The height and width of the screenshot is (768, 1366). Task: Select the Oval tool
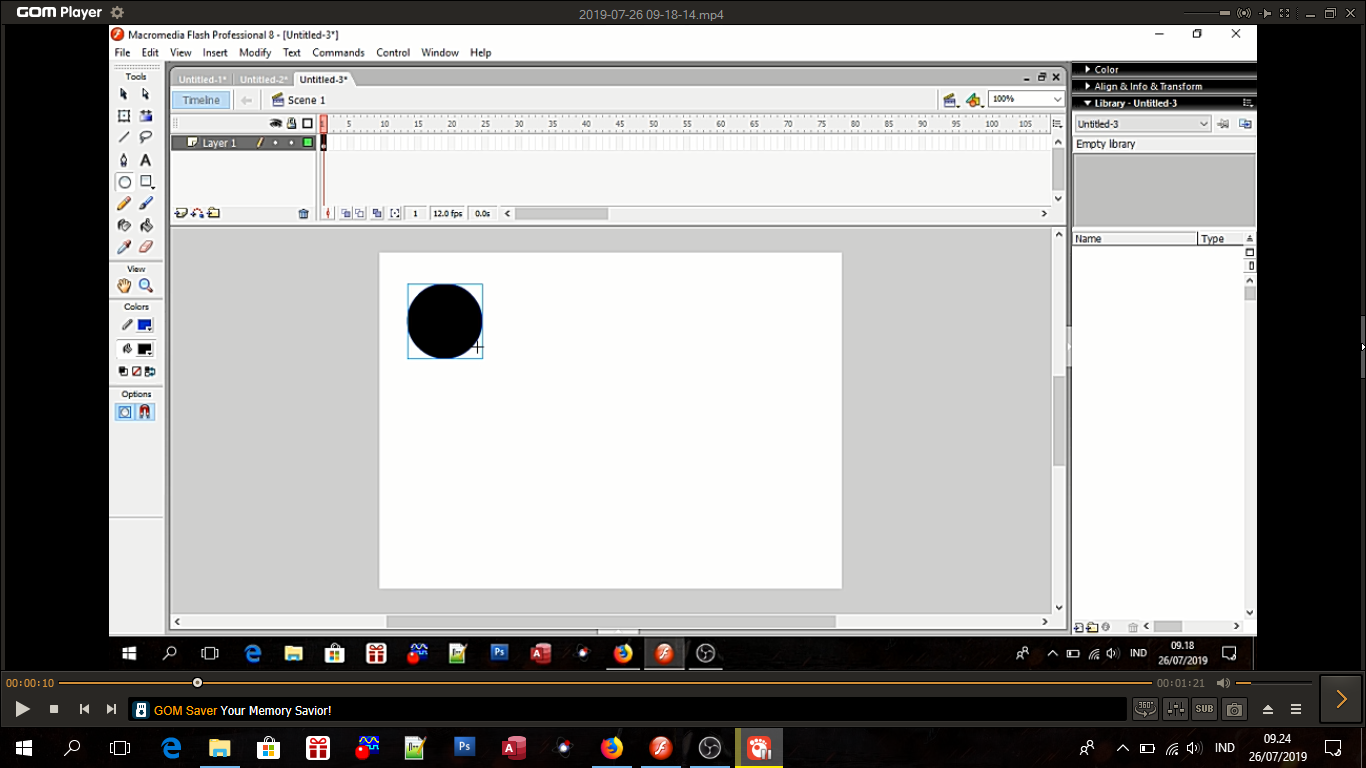coord(124,182)
